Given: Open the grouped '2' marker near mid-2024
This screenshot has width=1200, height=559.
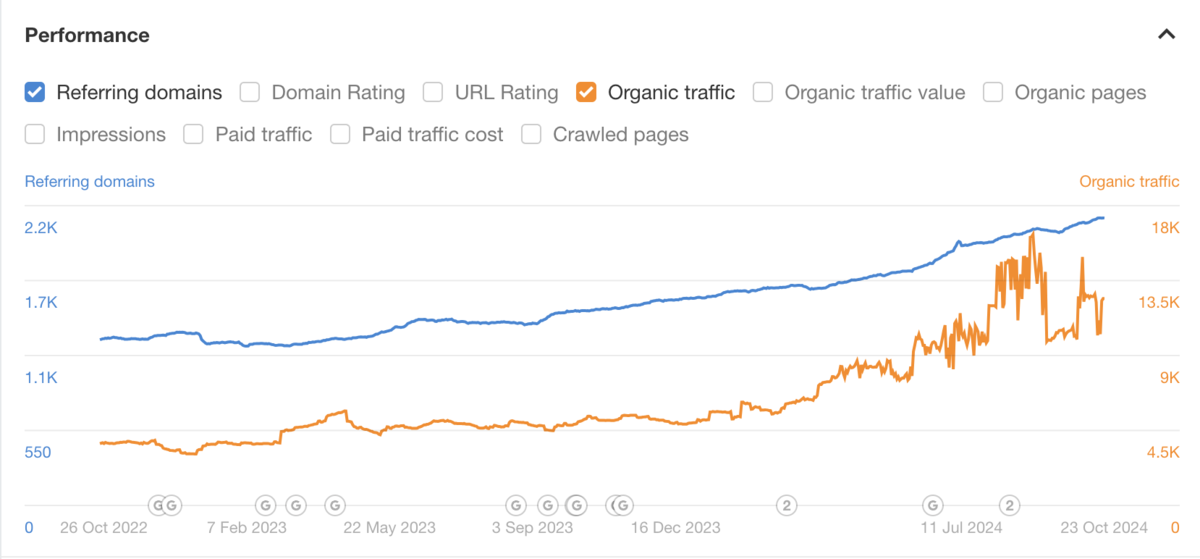Looking at the screenshot, I should [x=1011, y=505].
